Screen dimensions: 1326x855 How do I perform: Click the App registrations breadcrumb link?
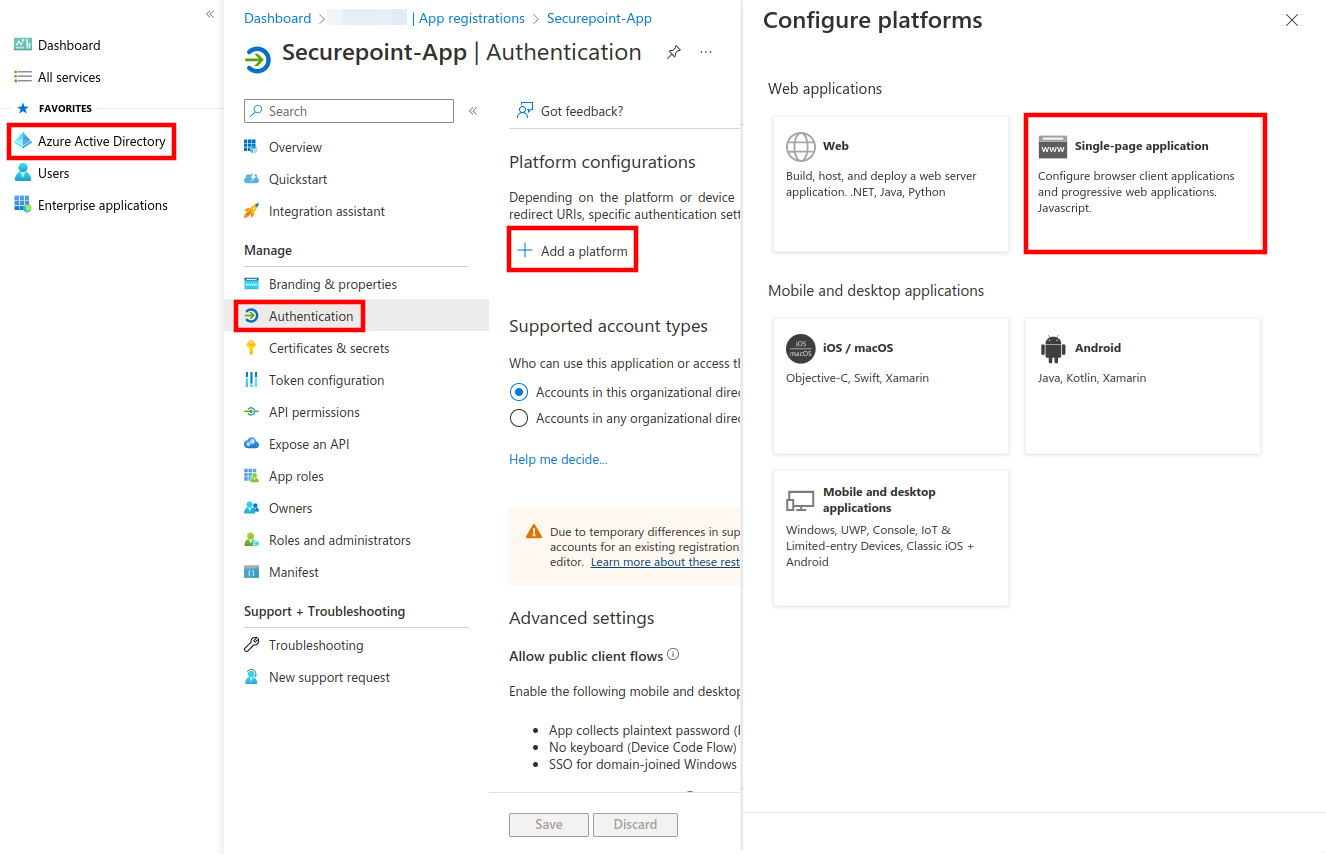pyautogui.click(x=472, y=18)
